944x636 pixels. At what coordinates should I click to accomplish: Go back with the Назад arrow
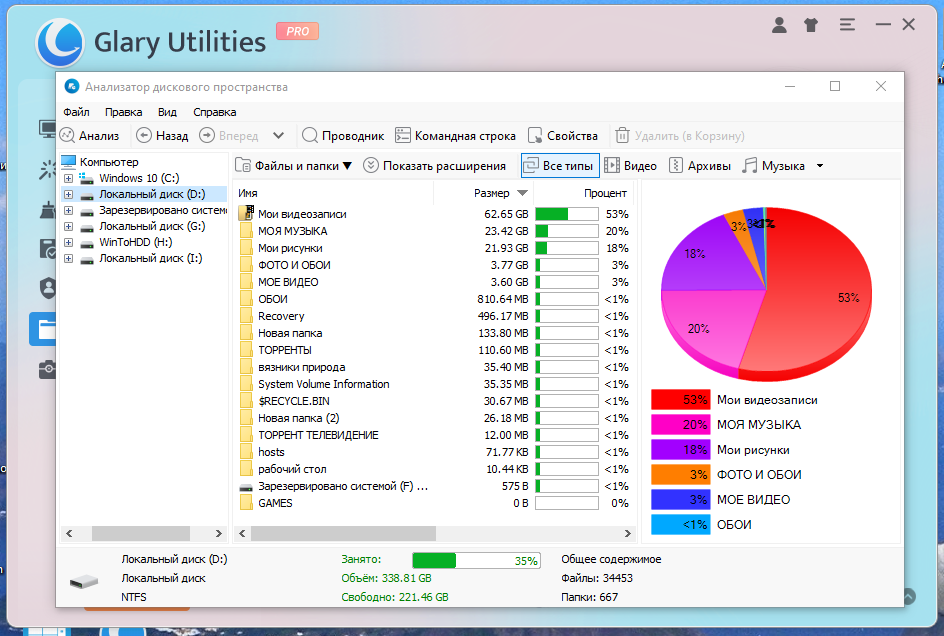pos(162,136)
